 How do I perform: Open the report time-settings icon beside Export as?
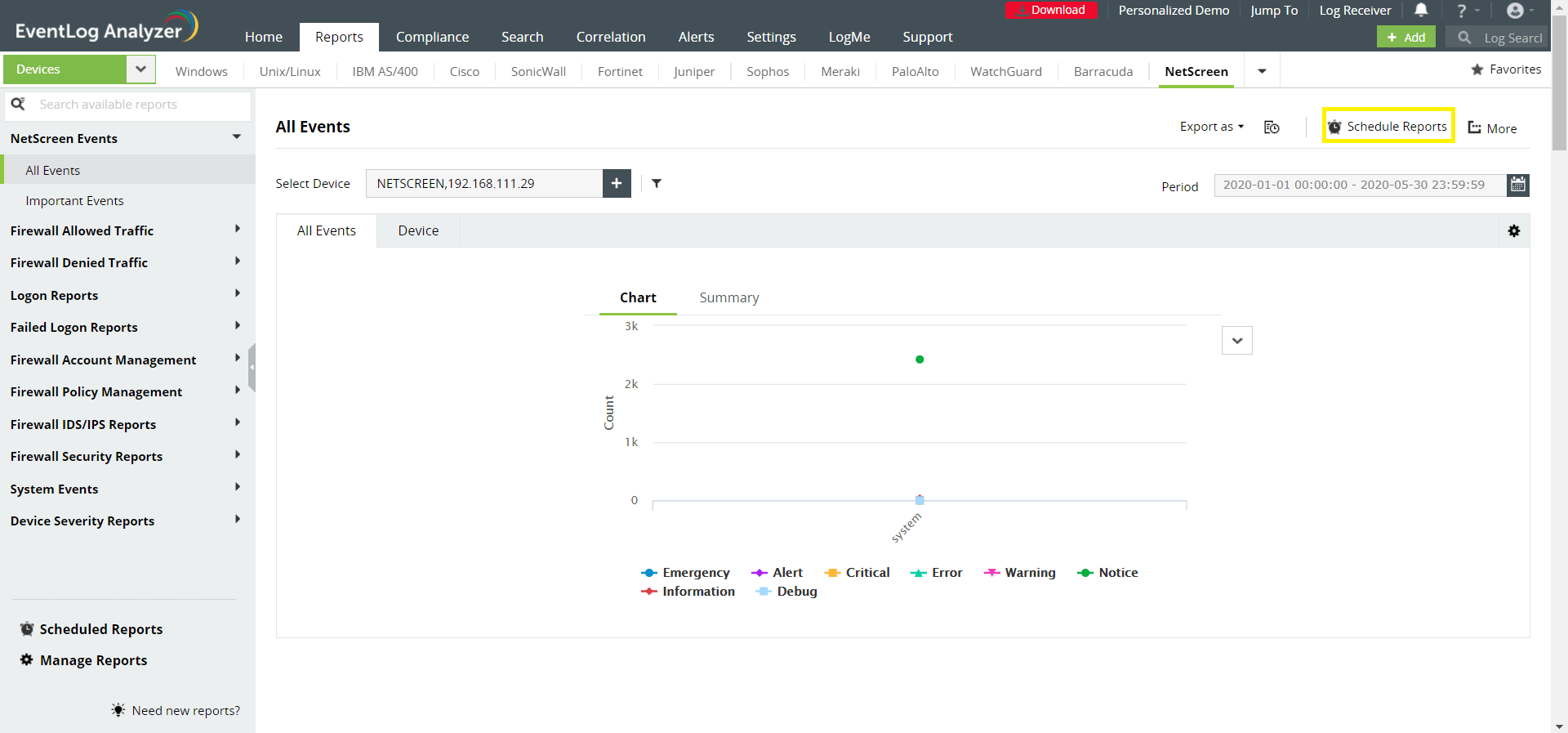[1272, 127]
